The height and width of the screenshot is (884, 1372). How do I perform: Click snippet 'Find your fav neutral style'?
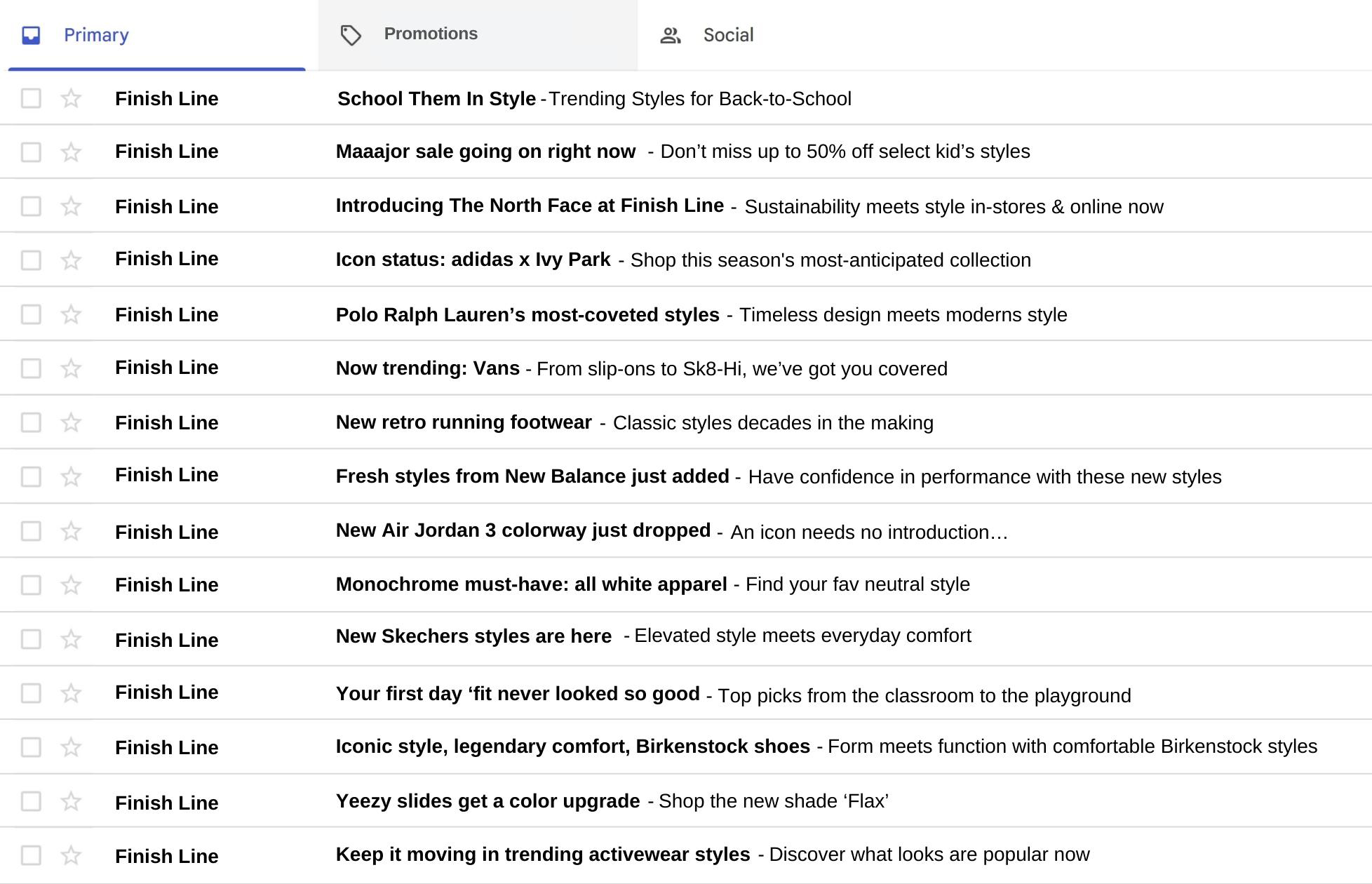coord(858,584)
